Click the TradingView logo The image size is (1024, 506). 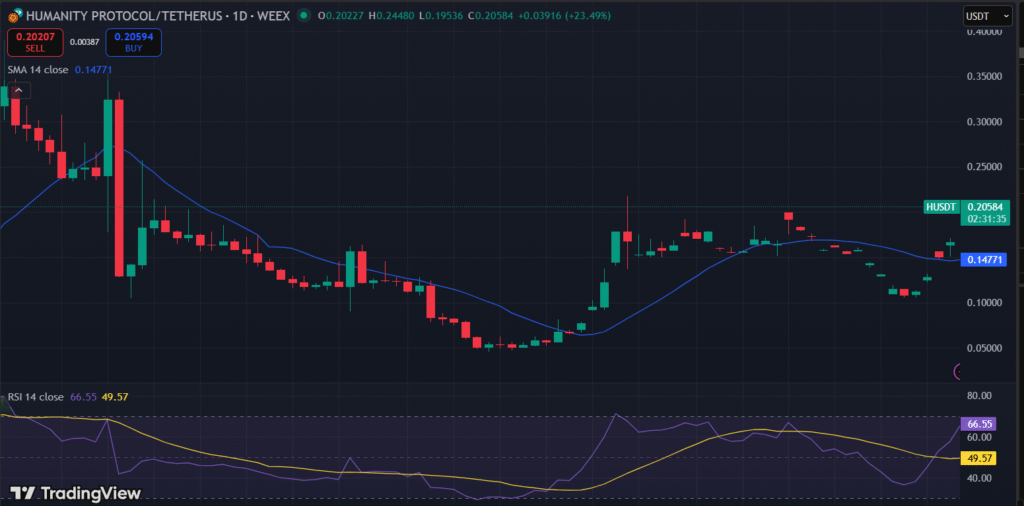click(x=75, y=493)
